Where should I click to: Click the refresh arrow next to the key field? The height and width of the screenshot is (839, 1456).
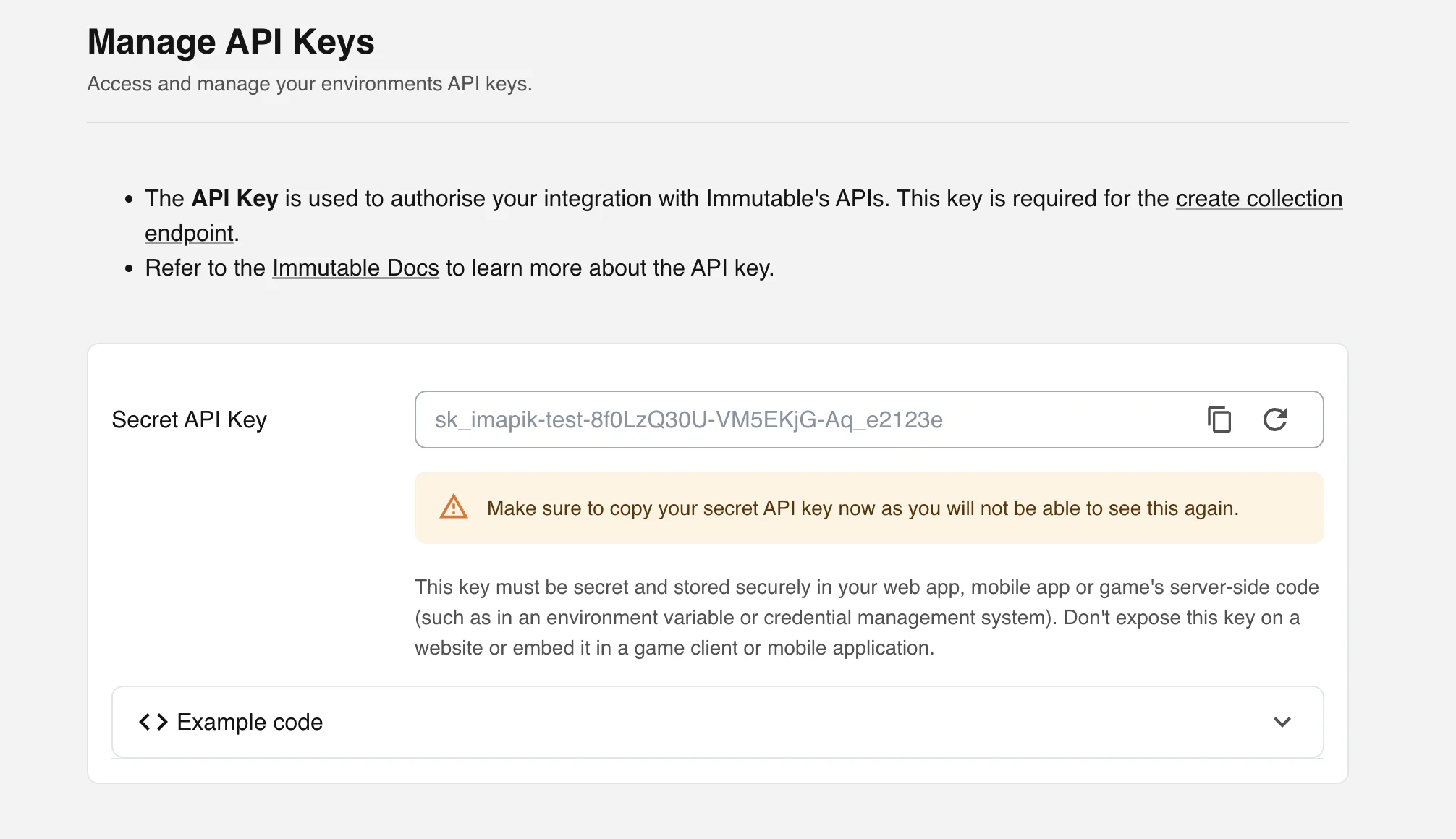pyautogui.click(x=1274, y=419)
